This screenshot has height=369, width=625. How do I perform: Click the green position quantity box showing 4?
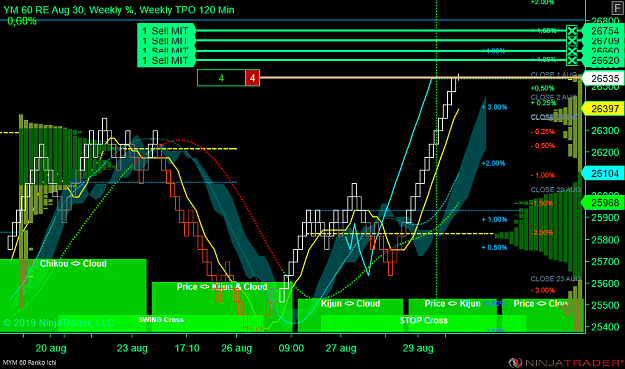pyautogui.click(x=221, y=78)
